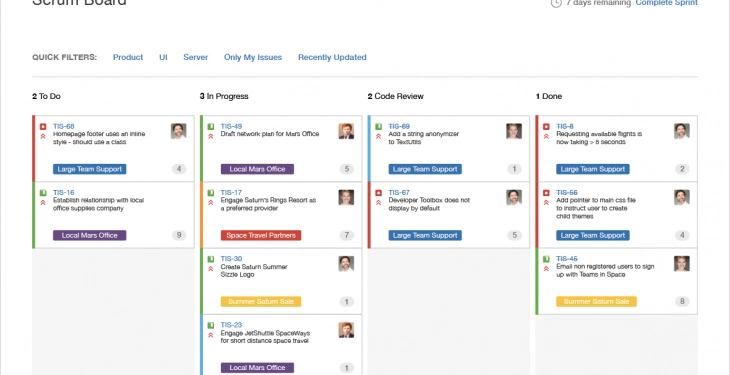Image resolution: width=730 pixels, height=375 pixels.
Task: Enable the Recently Updated filter
Action: point(332,57)
